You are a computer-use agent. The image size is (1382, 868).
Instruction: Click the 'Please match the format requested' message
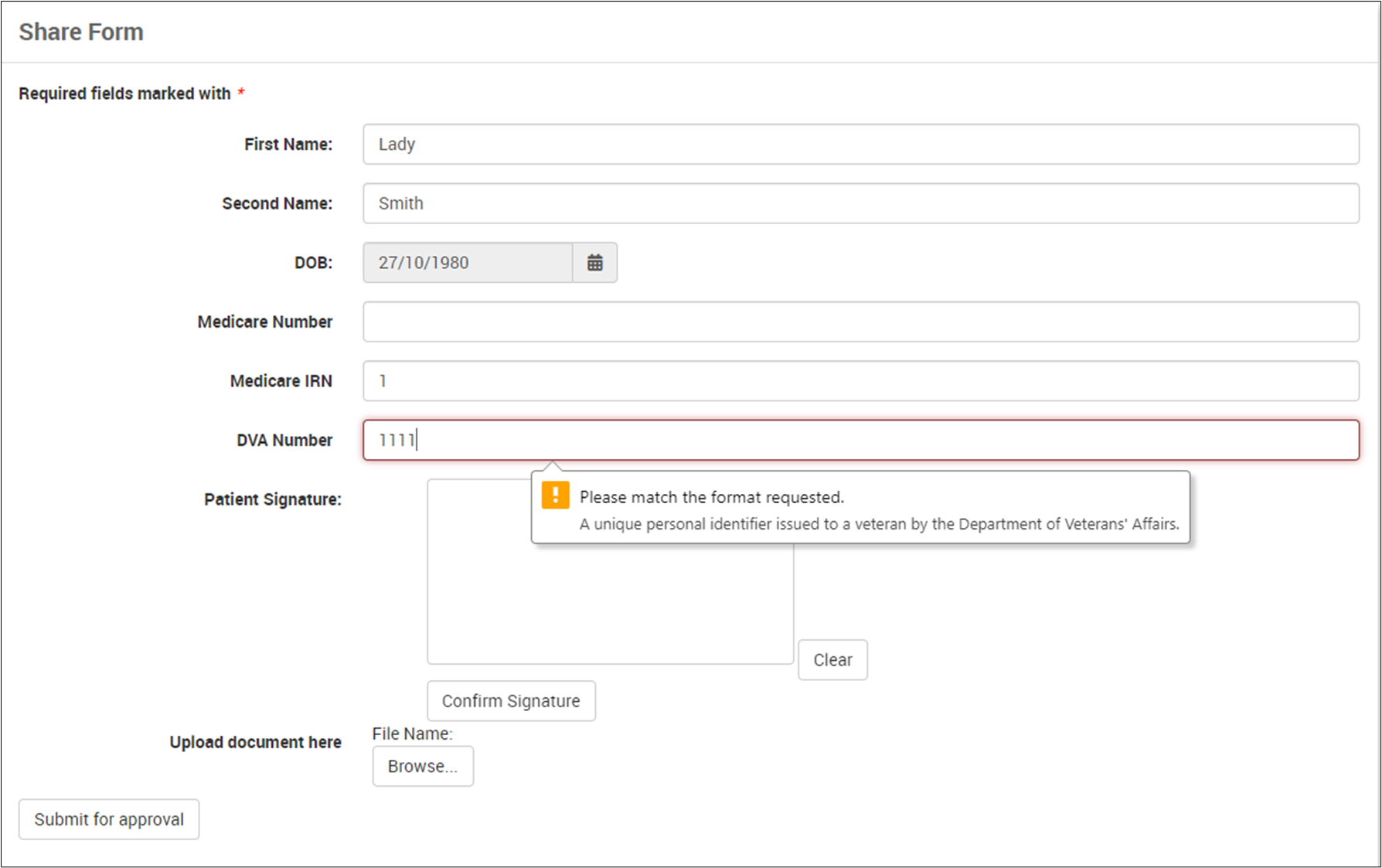712,497
